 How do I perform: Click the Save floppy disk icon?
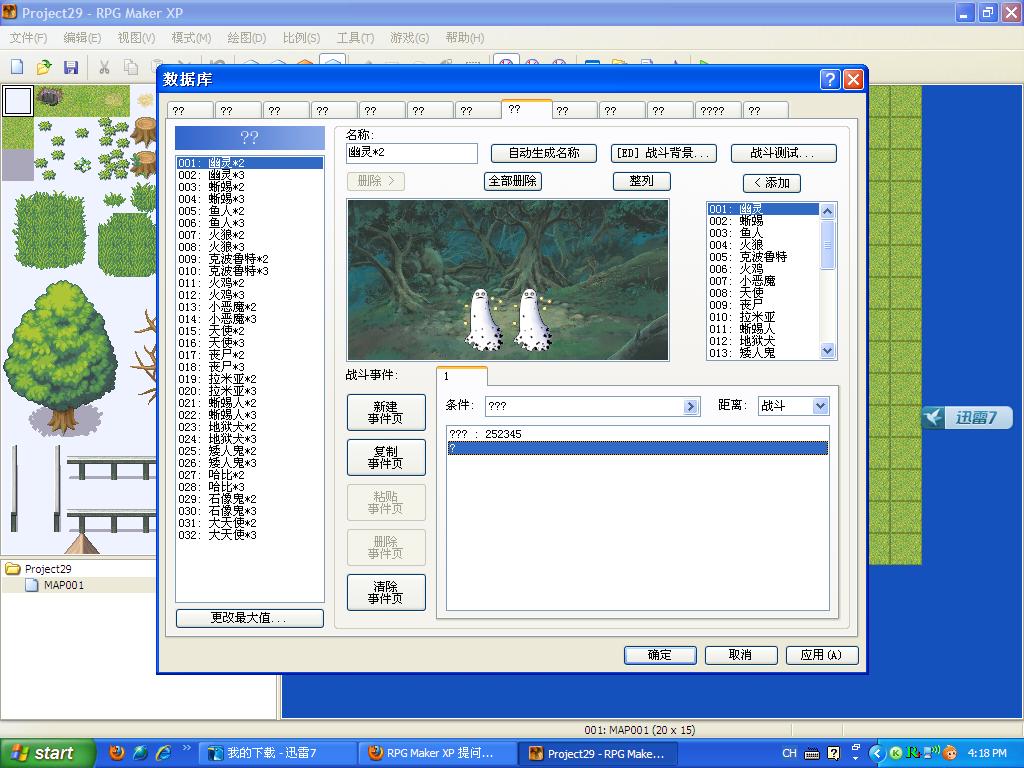click(71, 67)
